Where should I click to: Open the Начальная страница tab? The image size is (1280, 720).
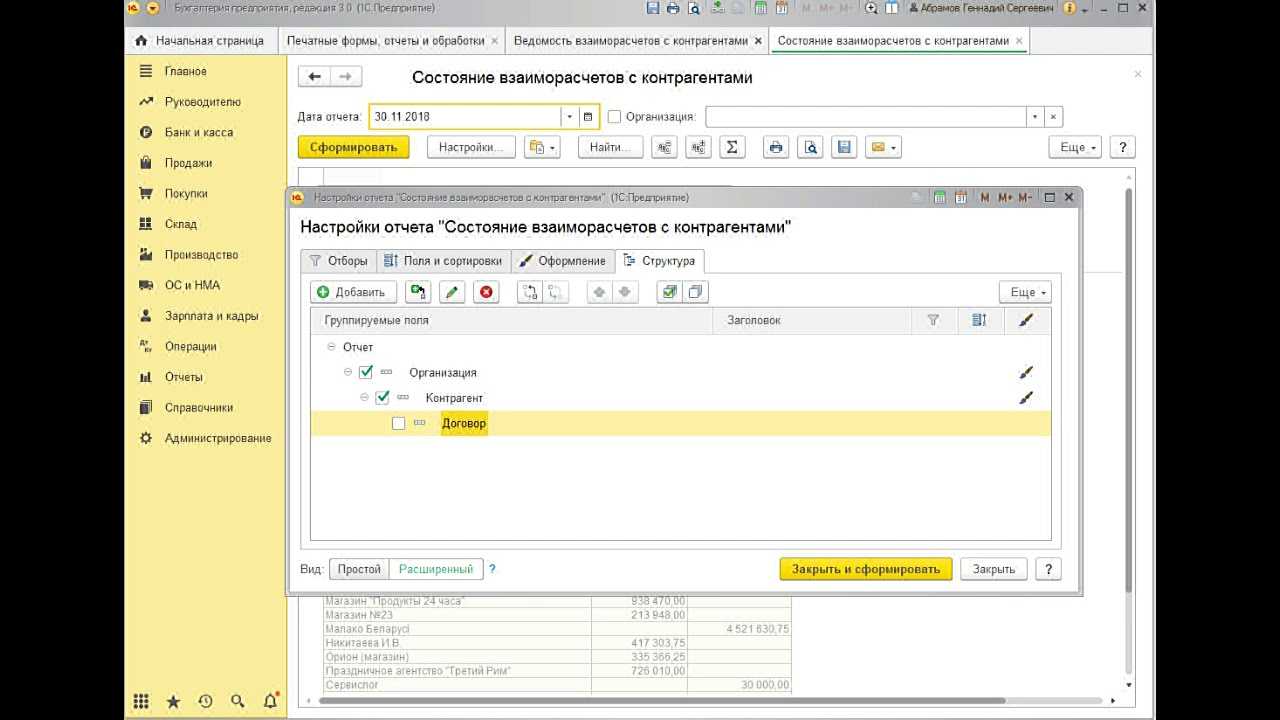(x=200, y=41)
